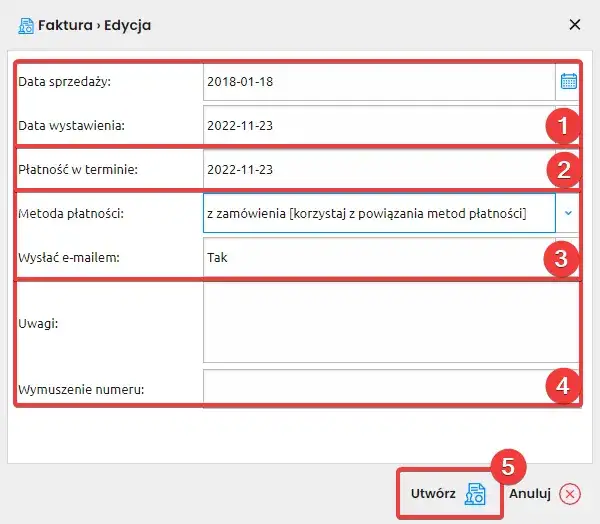This screenshot has height=524, width=600.
Task: Click the invoice icon beside Faktura title
Action: tap(26, 26)
